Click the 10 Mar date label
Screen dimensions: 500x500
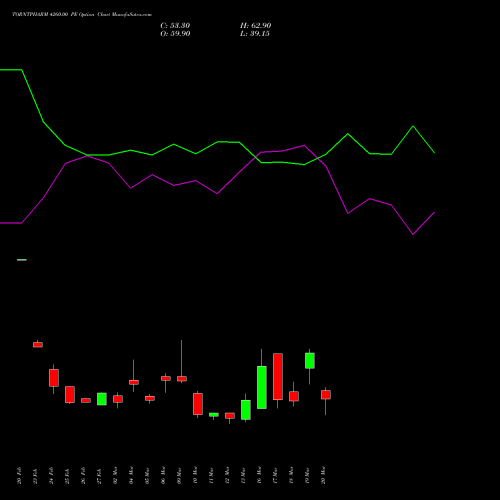(195, 475)
